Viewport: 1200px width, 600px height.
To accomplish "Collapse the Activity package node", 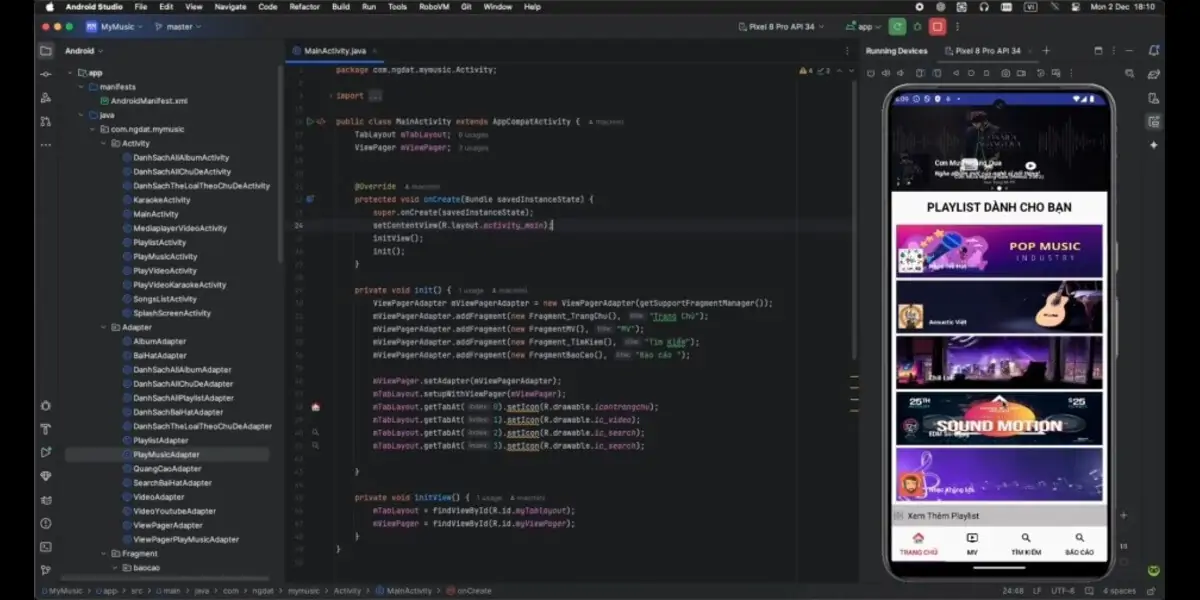I will coord(104,143).
